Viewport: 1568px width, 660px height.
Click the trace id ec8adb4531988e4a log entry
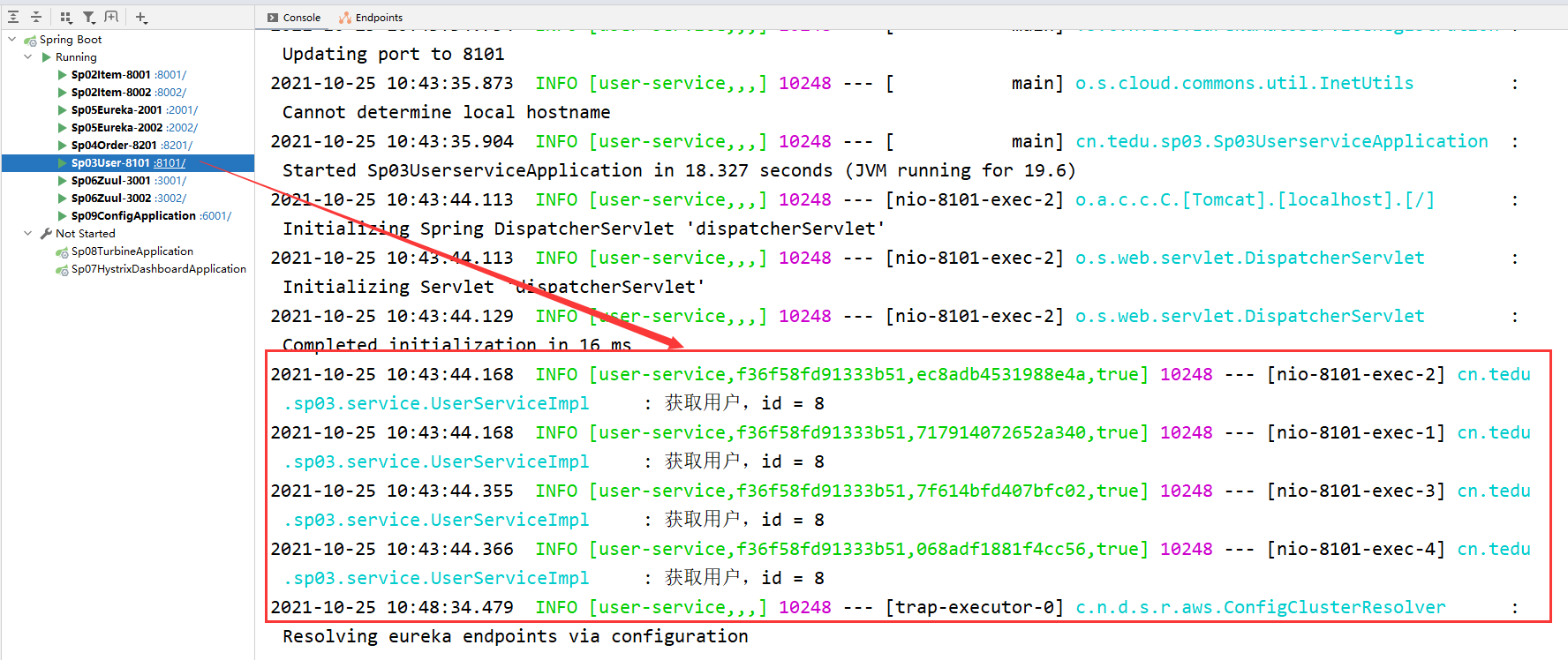click(1001, 374)
